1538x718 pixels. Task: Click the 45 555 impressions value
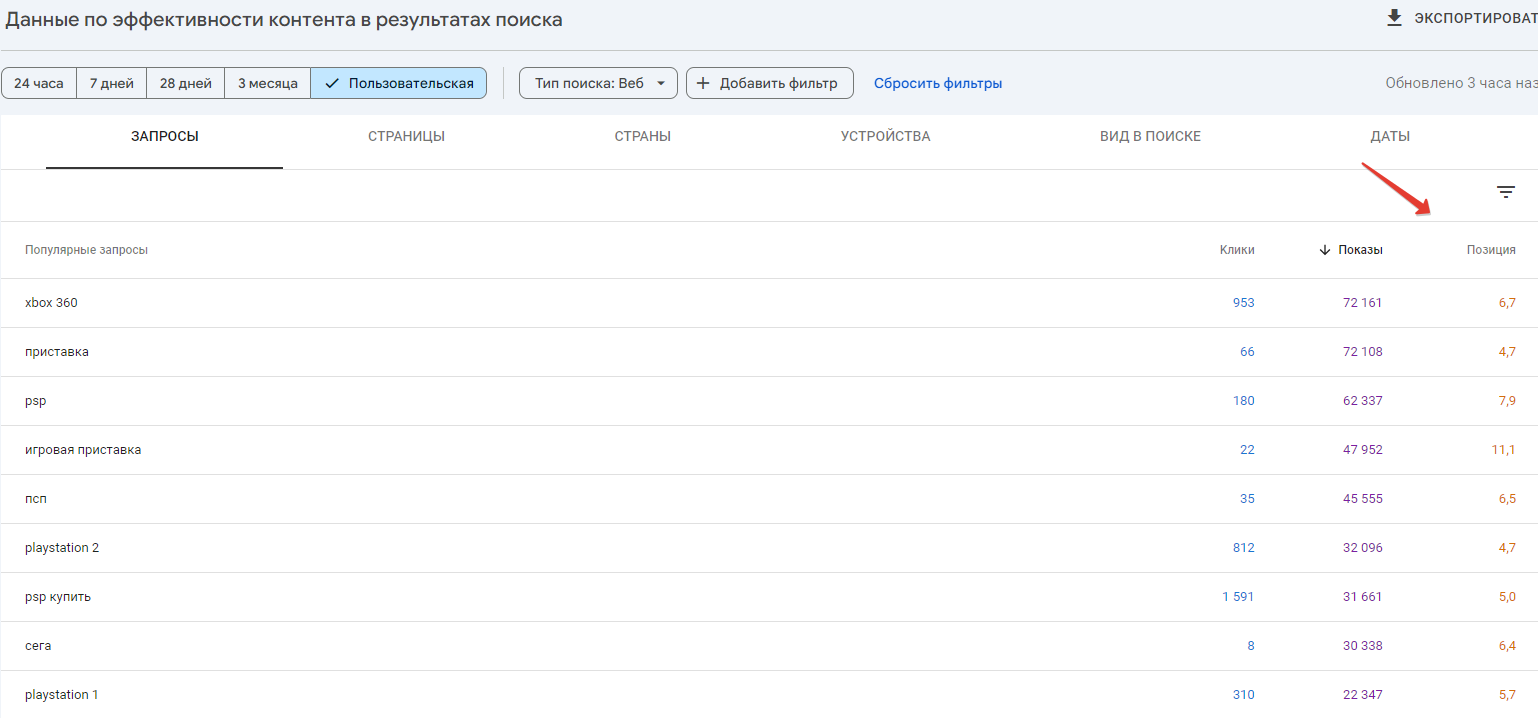(x=1362, y=499)
